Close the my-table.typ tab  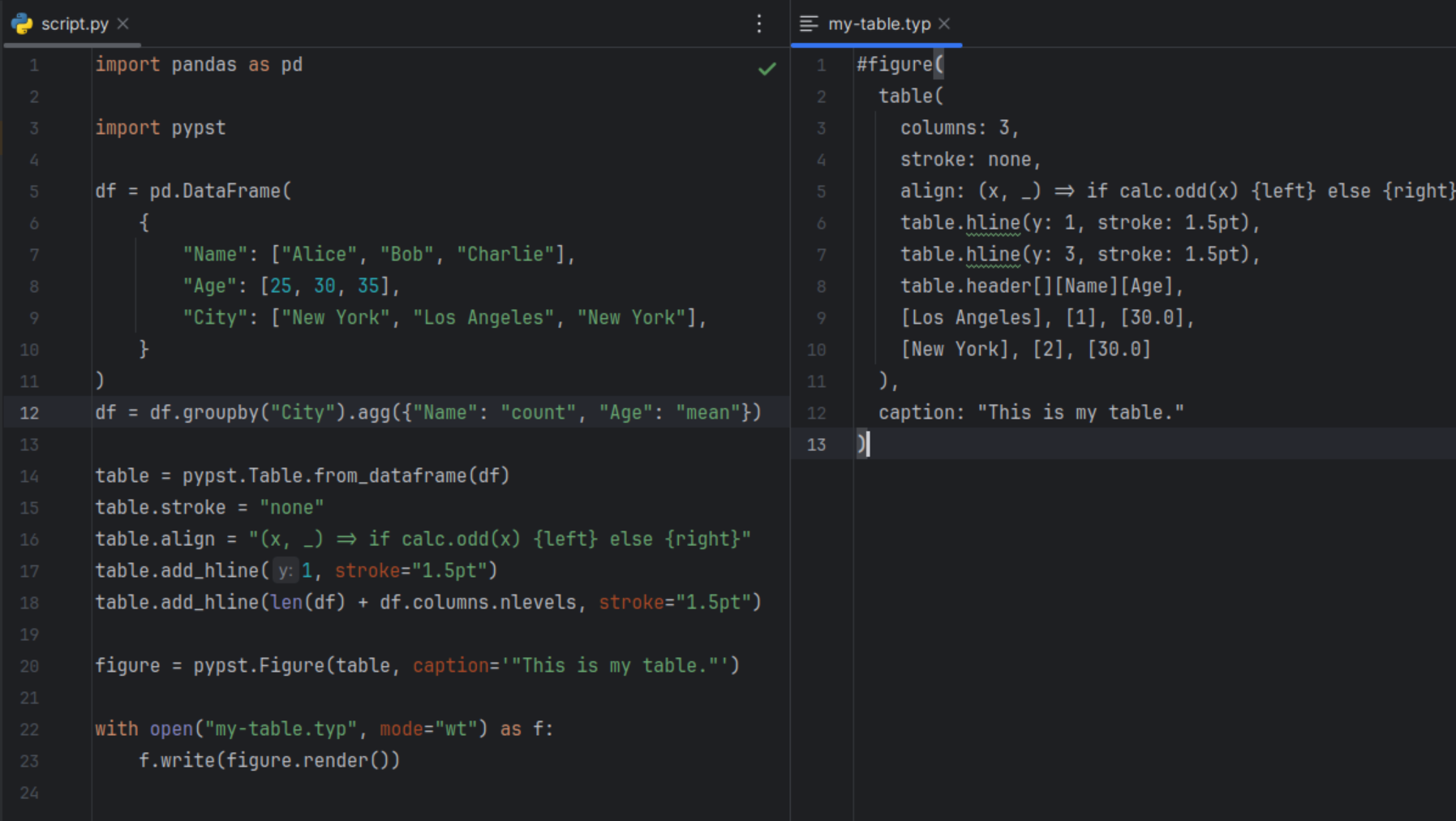tap(944, 24)
